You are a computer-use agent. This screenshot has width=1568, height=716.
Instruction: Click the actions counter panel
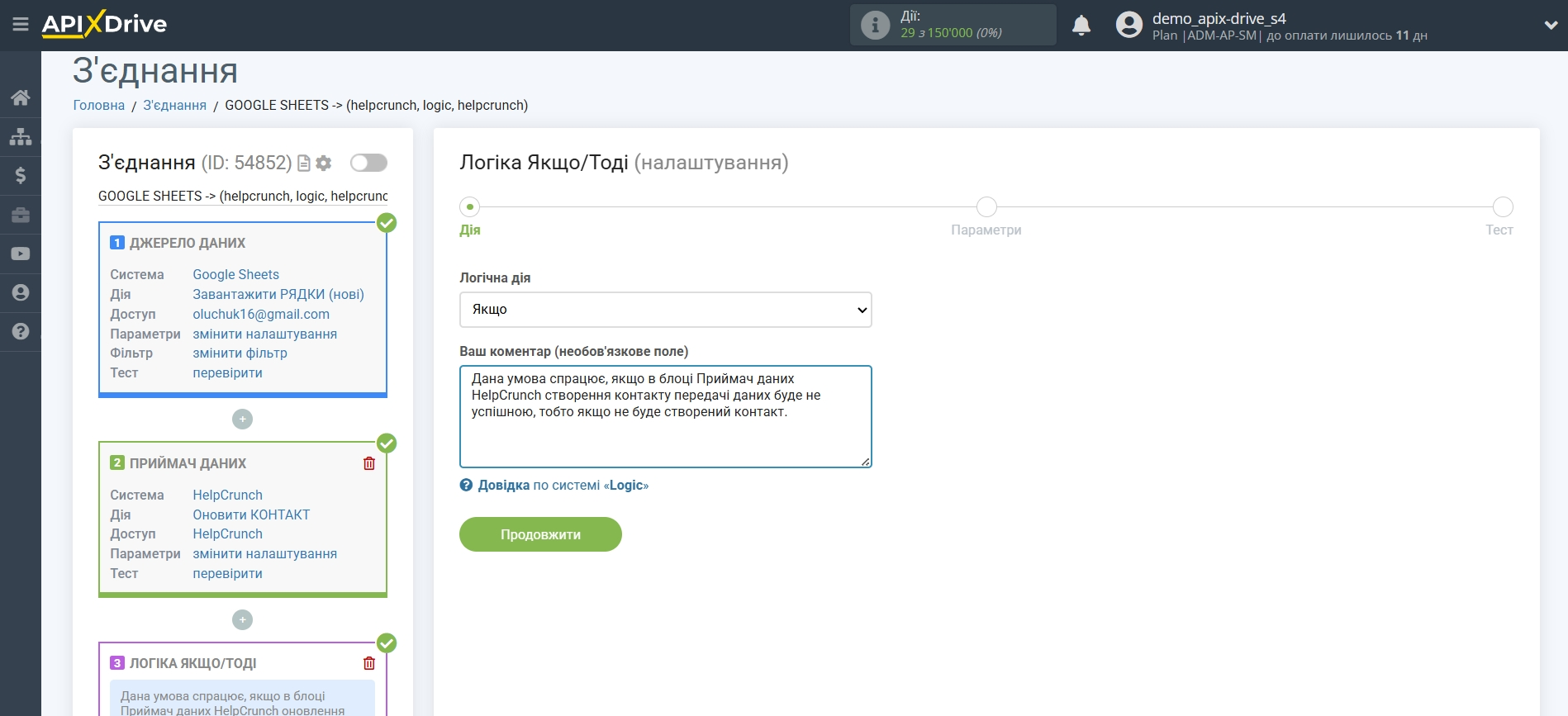[953, 25]
